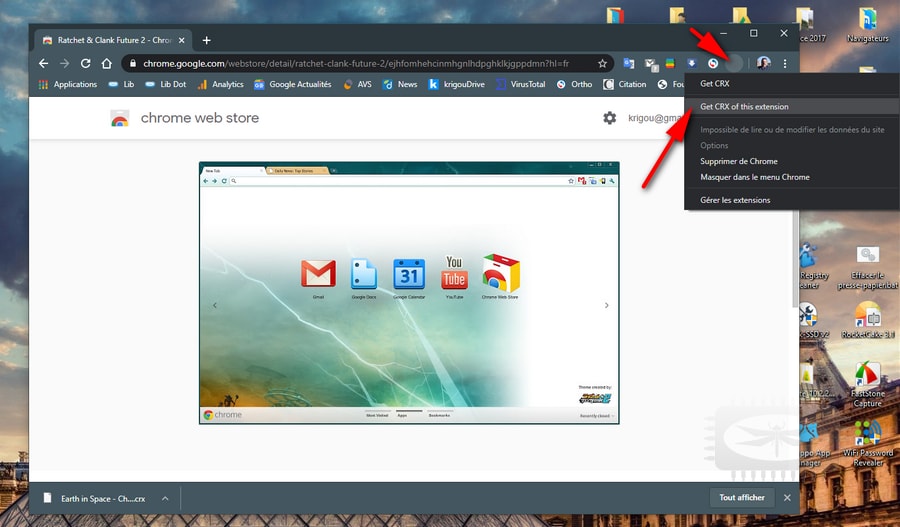Open the mail checker extension icon
Viewport: 900px width, 527px height.
point(650,64)
